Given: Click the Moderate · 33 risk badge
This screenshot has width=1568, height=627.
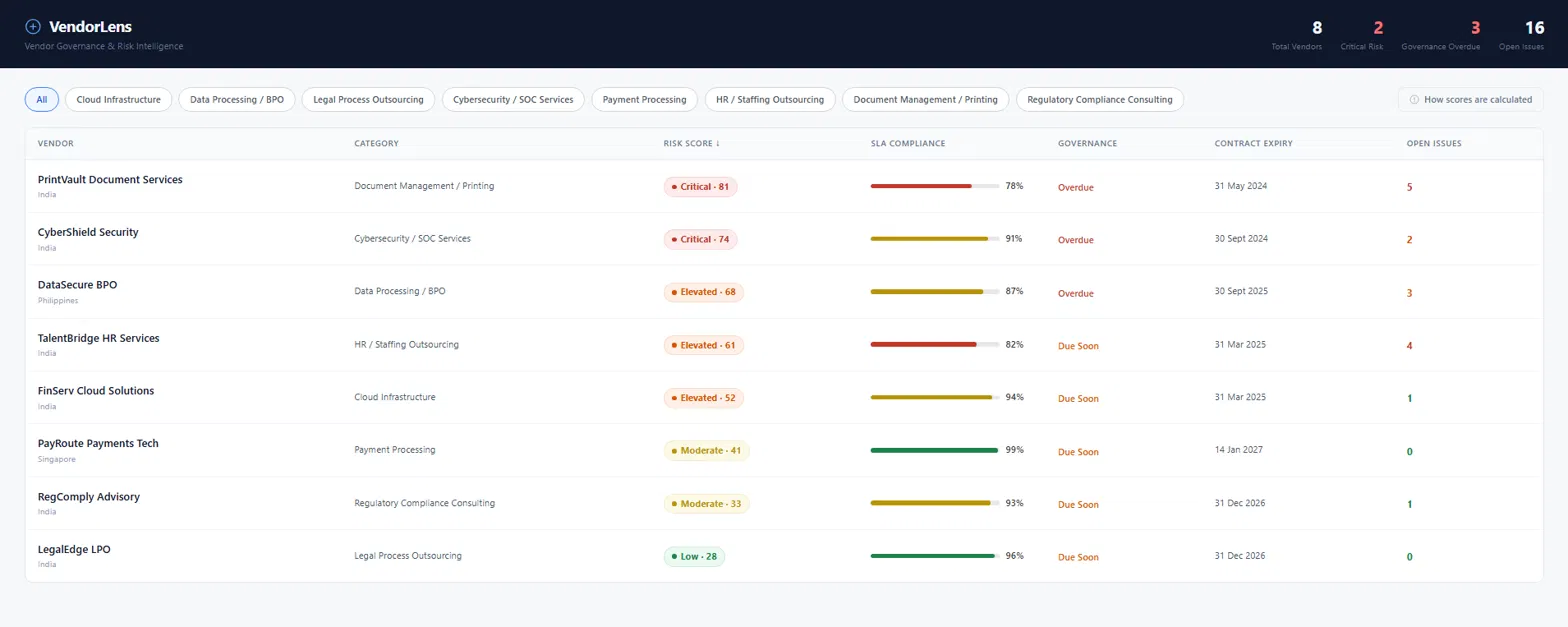Looking at the screenshot, I should pyautogui.click(x=706, y=504).
